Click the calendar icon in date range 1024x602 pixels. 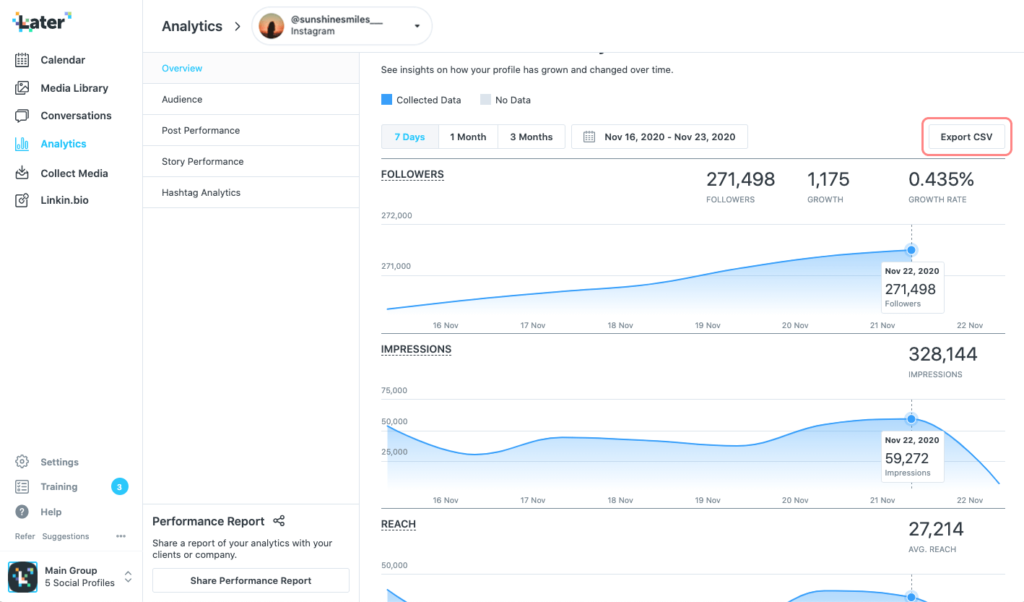click(589, 136)
